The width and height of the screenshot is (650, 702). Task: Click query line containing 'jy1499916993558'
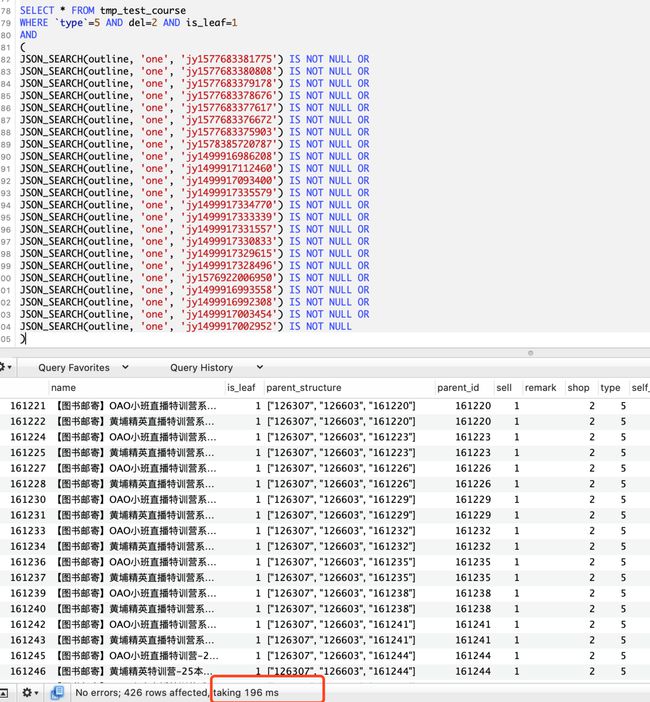pyautogui.click(x=195, y=290)
